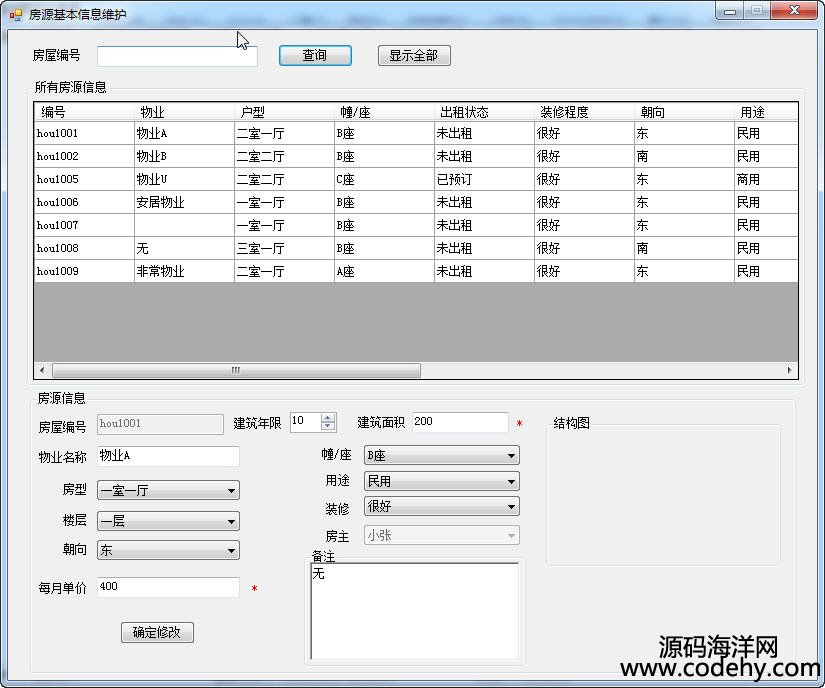
Task: Decrease 建筑年限 with the down arrow
Action: [x=328, y=427]
